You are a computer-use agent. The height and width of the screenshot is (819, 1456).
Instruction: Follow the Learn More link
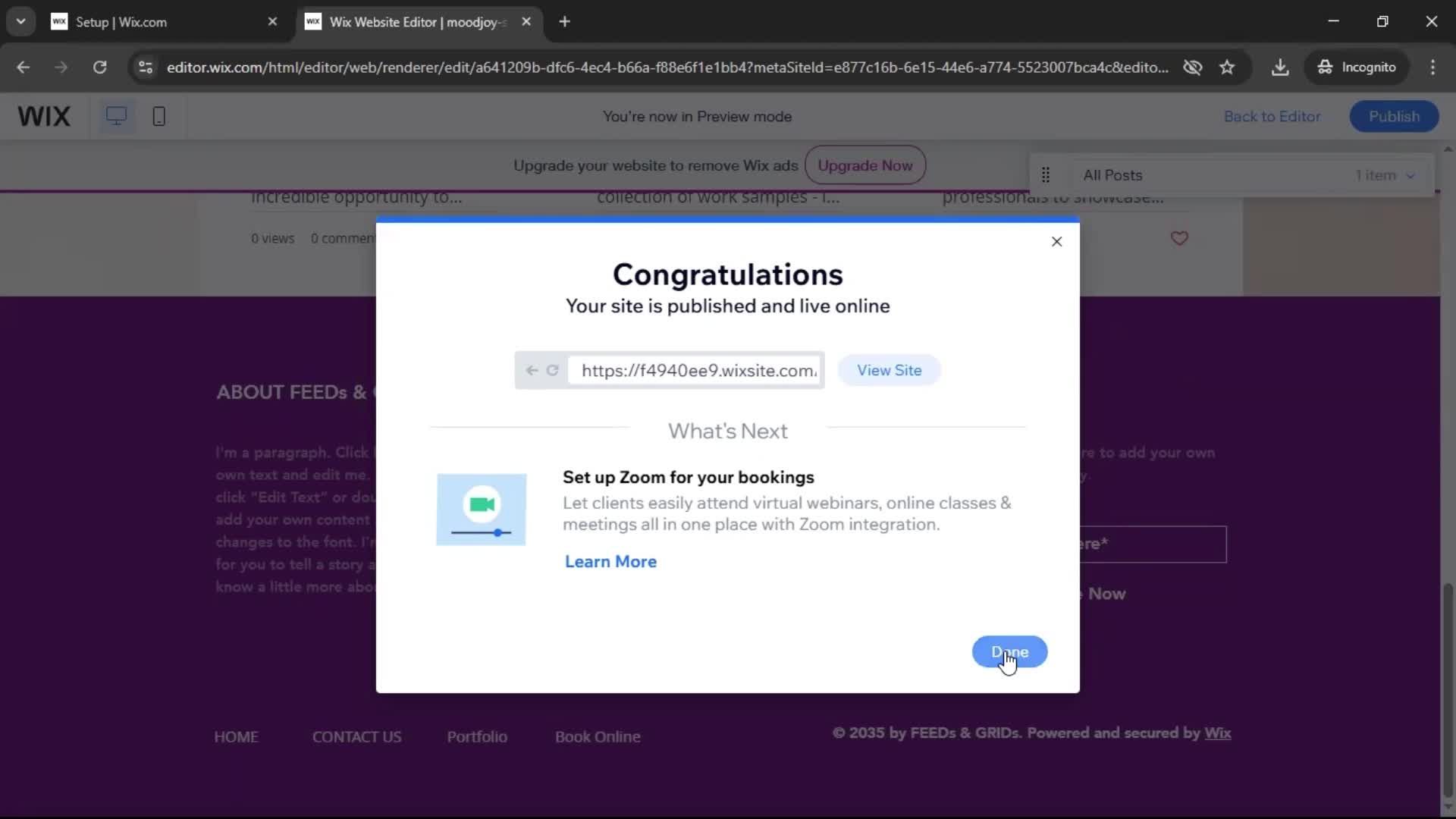(x=610, y=561)
